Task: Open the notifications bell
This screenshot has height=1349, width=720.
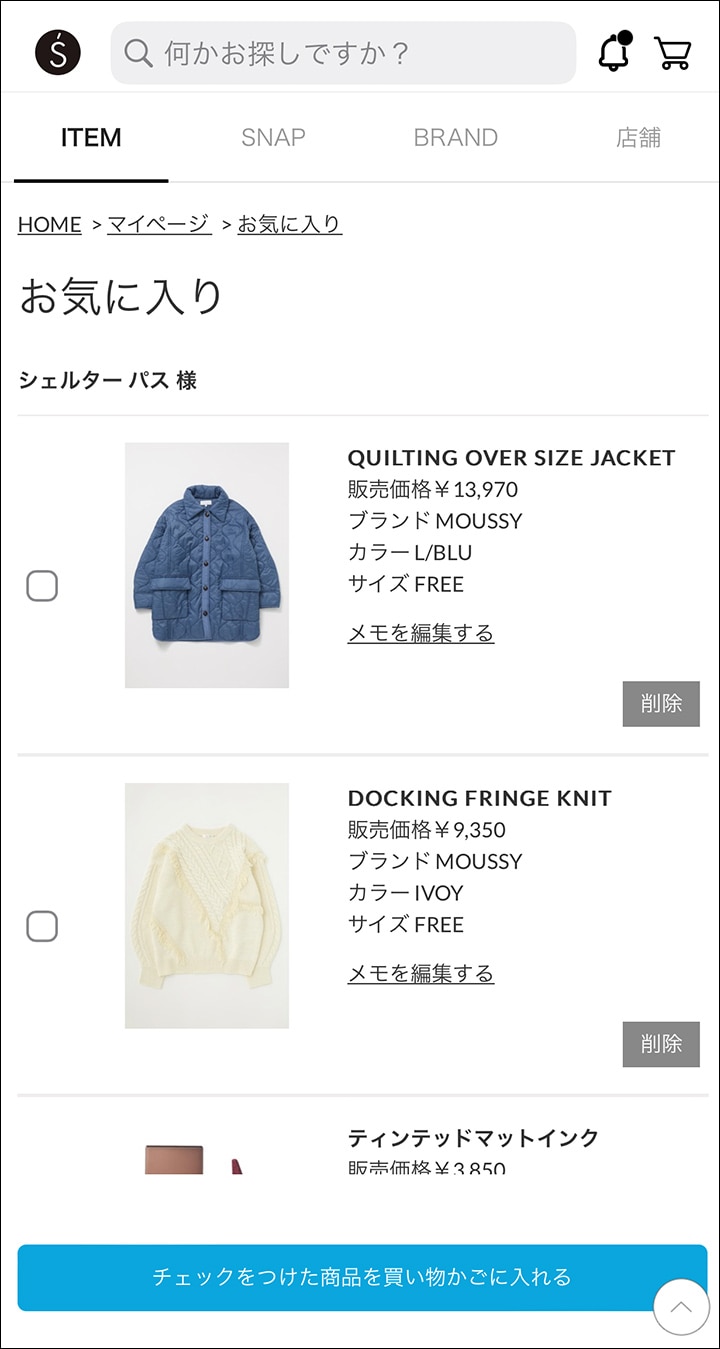Action: point(614,52)
